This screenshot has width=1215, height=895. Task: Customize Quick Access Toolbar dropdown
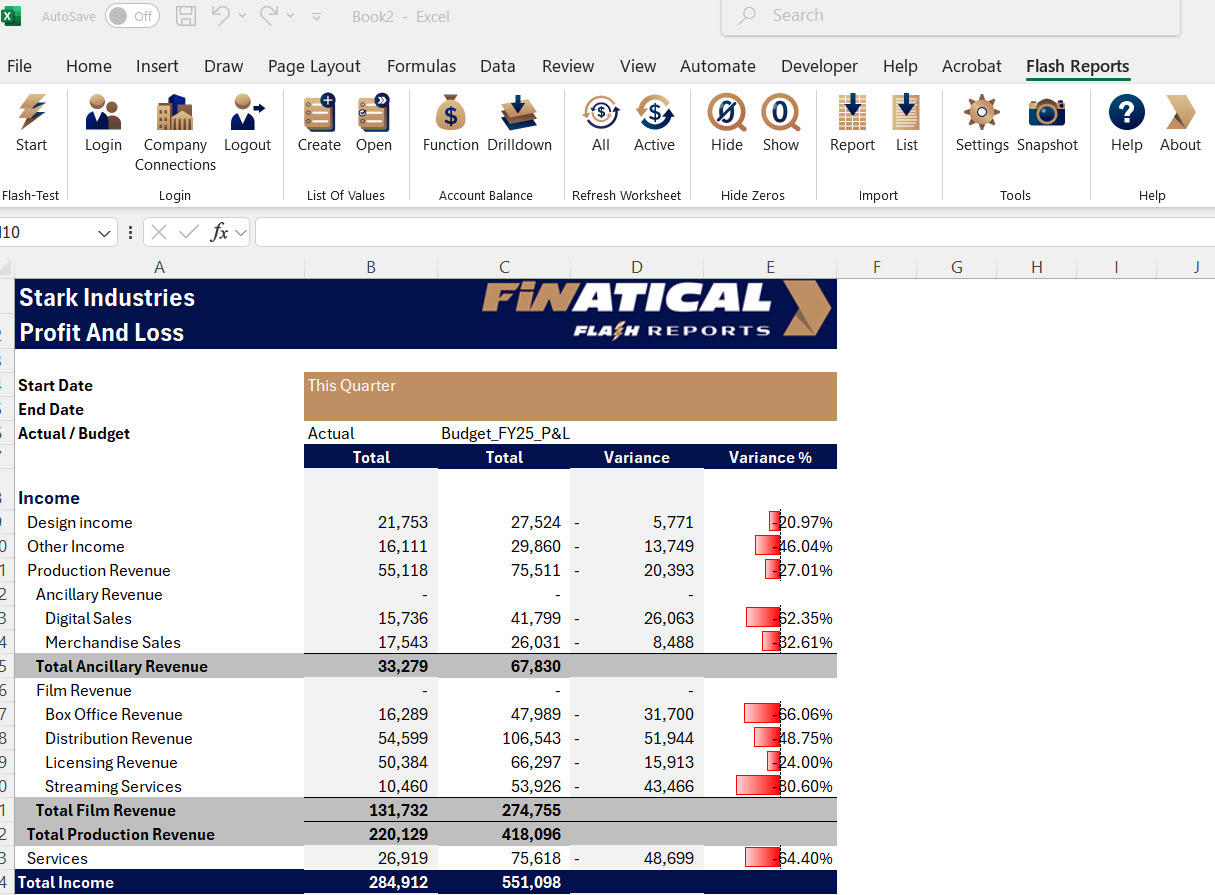click(x=317, y=17)
